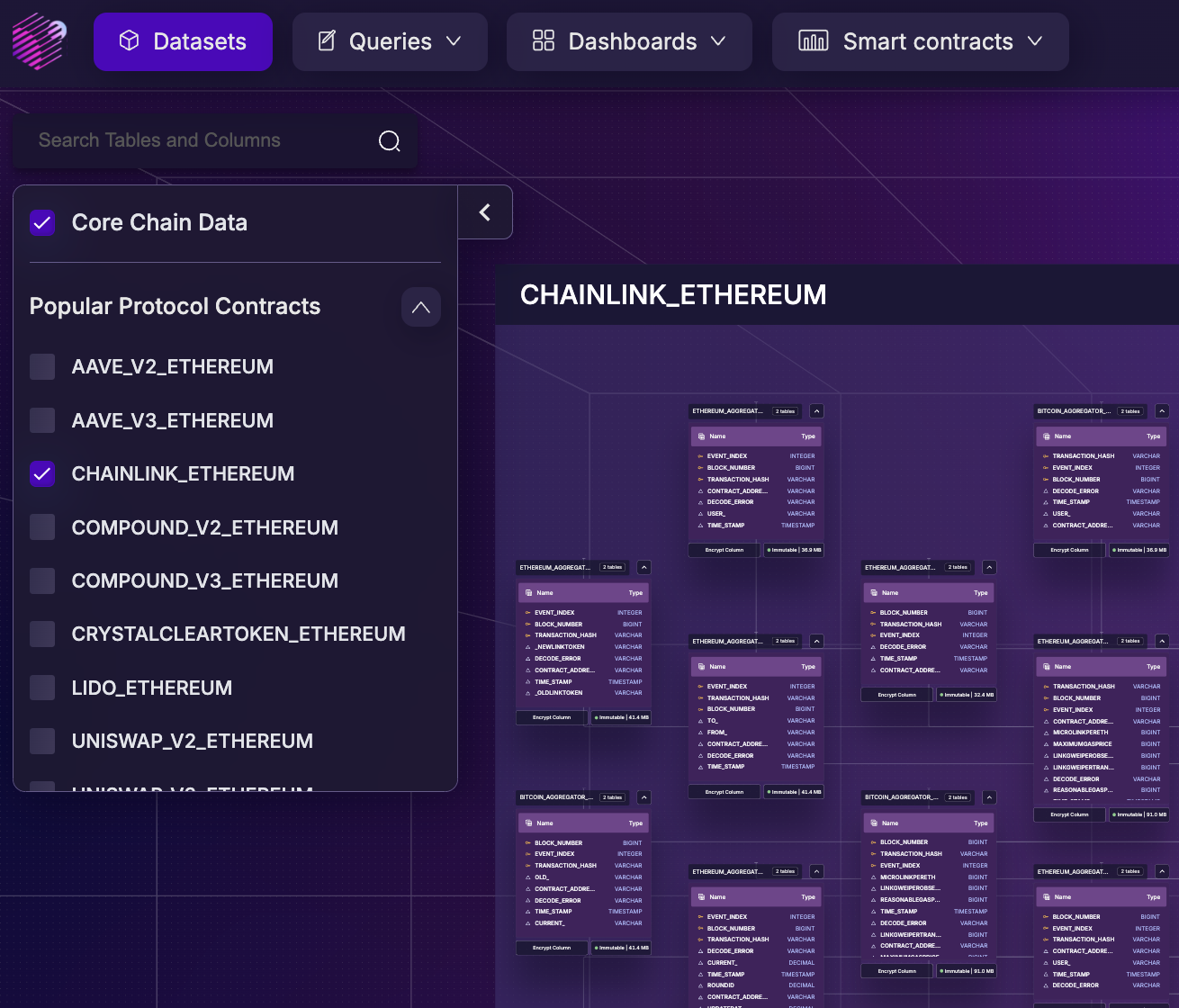Click Encrypt Column under OLD_/CURRENT_ card
This screenshot has width=1179, height=1008.
552,948
